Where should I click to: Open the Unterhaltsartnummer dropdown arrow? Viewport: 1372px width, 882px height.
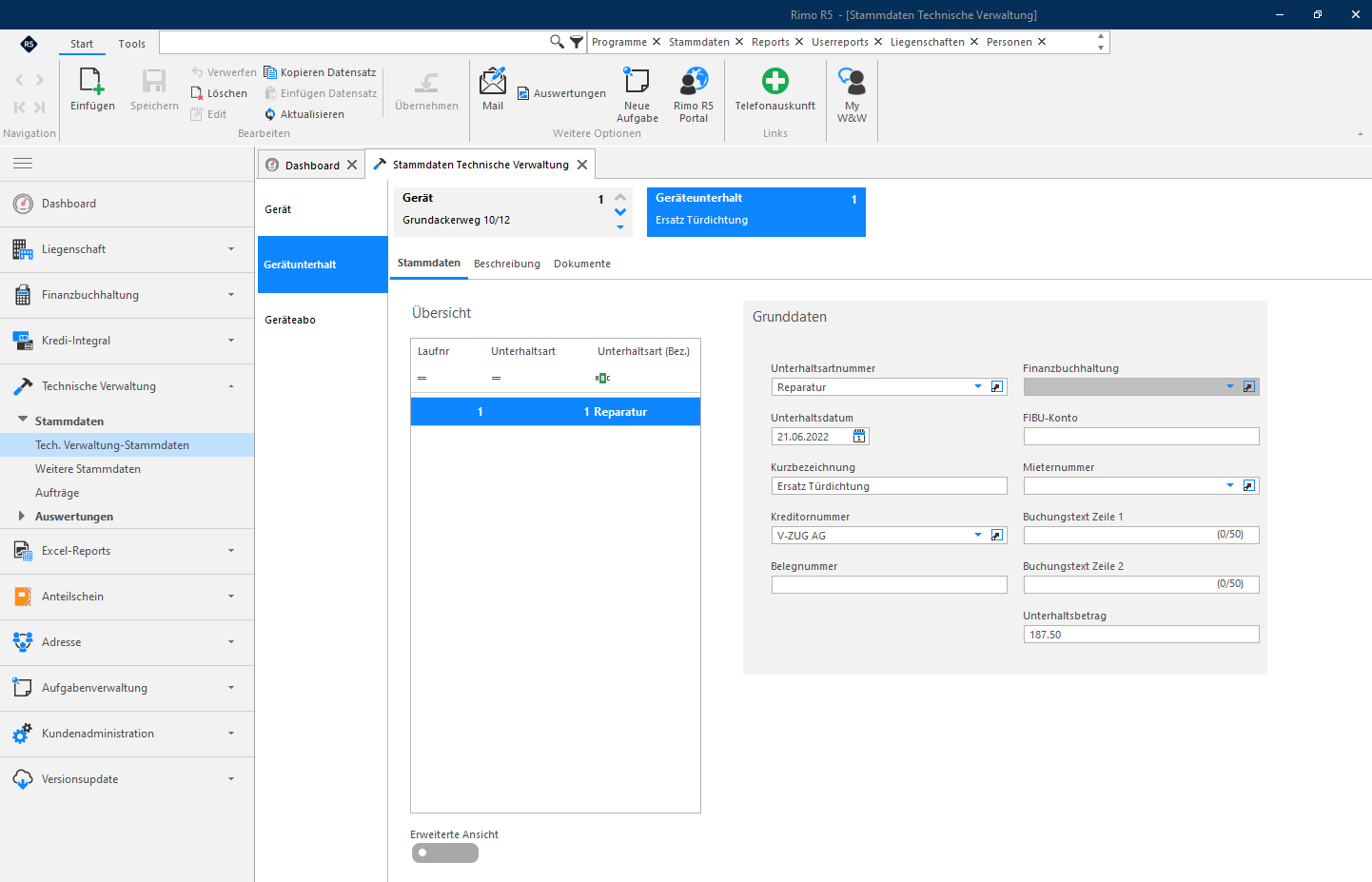(978, 387)
